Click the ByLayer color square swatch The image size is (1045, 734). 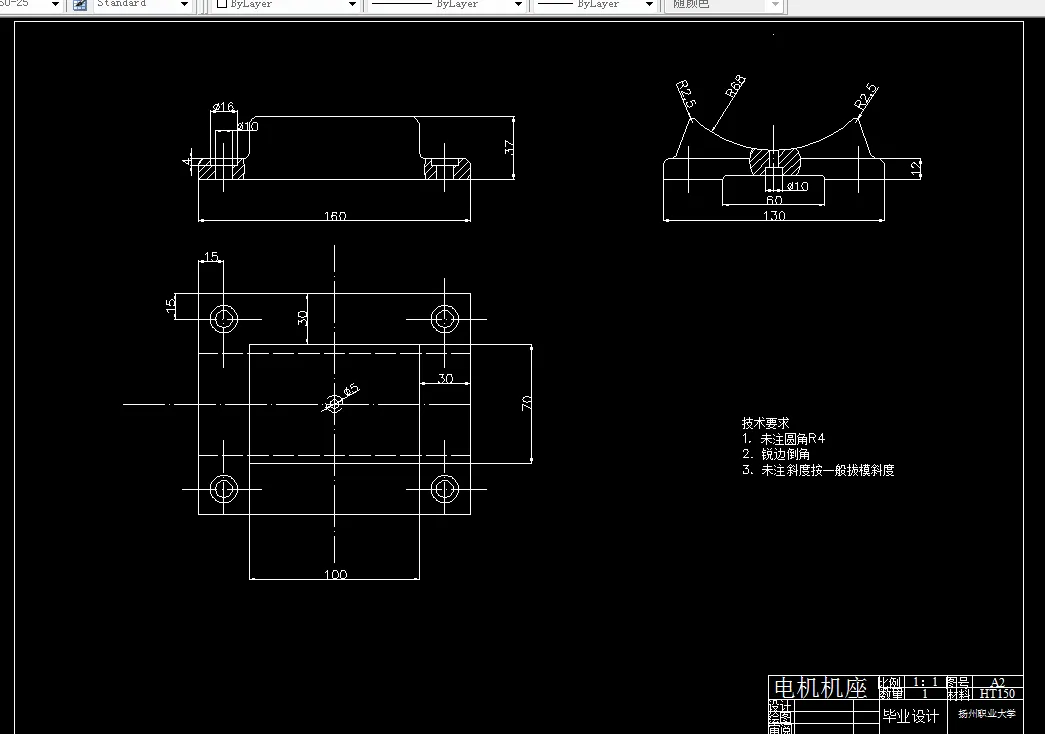(222, 4)
